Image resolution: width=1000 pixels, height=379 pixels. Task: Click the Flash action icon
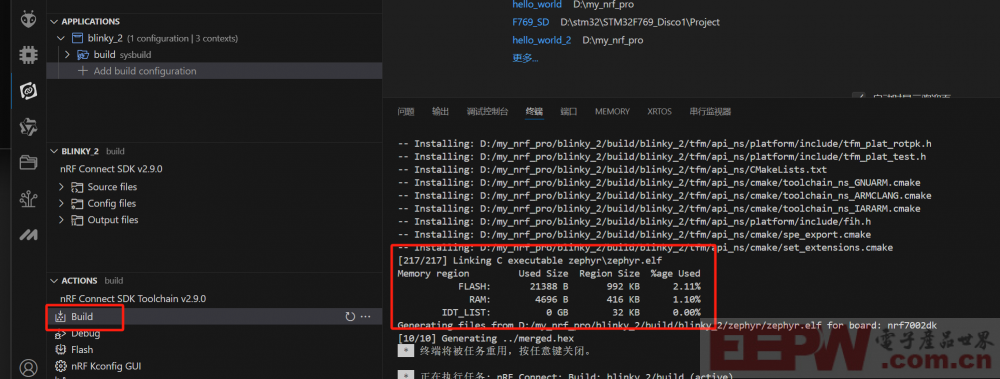61,350
